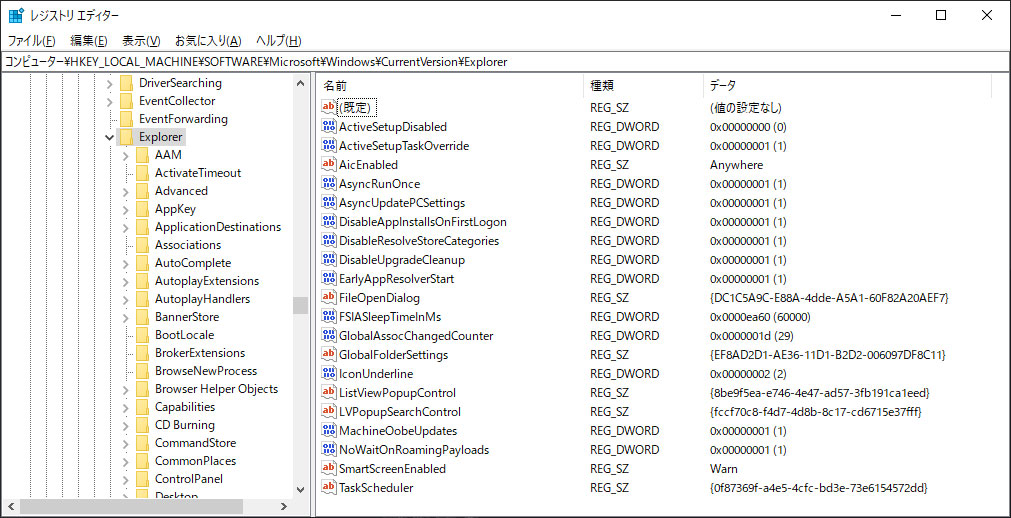Expand the CommandStore subkey
Viewport: 1011px width, 518px height.
[x=126, y=443]
